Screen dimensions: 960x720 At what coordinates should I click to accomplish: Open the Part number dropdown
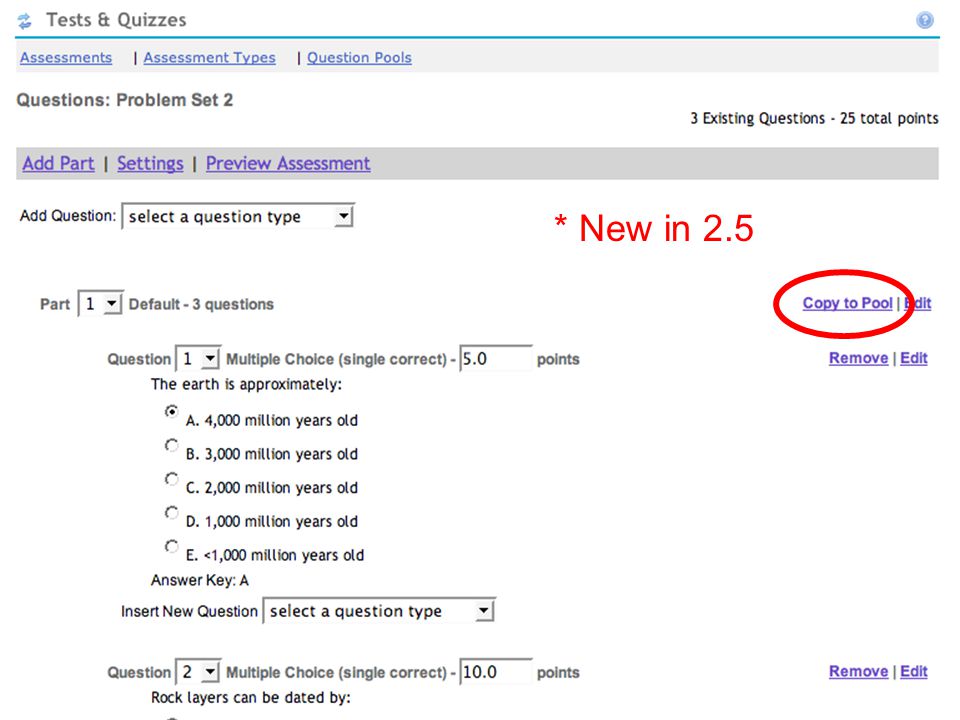[x=100, y=304]
